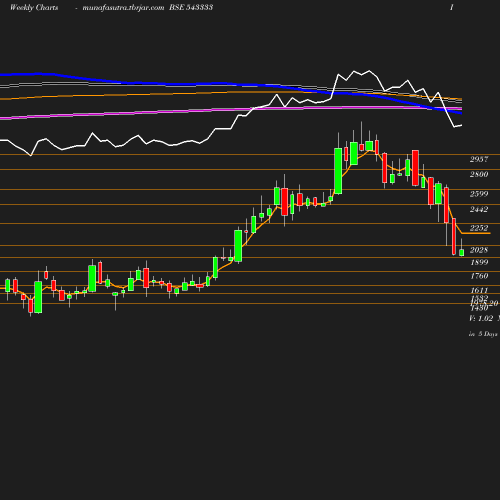
Task: Click the 2252 price level label
Action: pos(479,228)
